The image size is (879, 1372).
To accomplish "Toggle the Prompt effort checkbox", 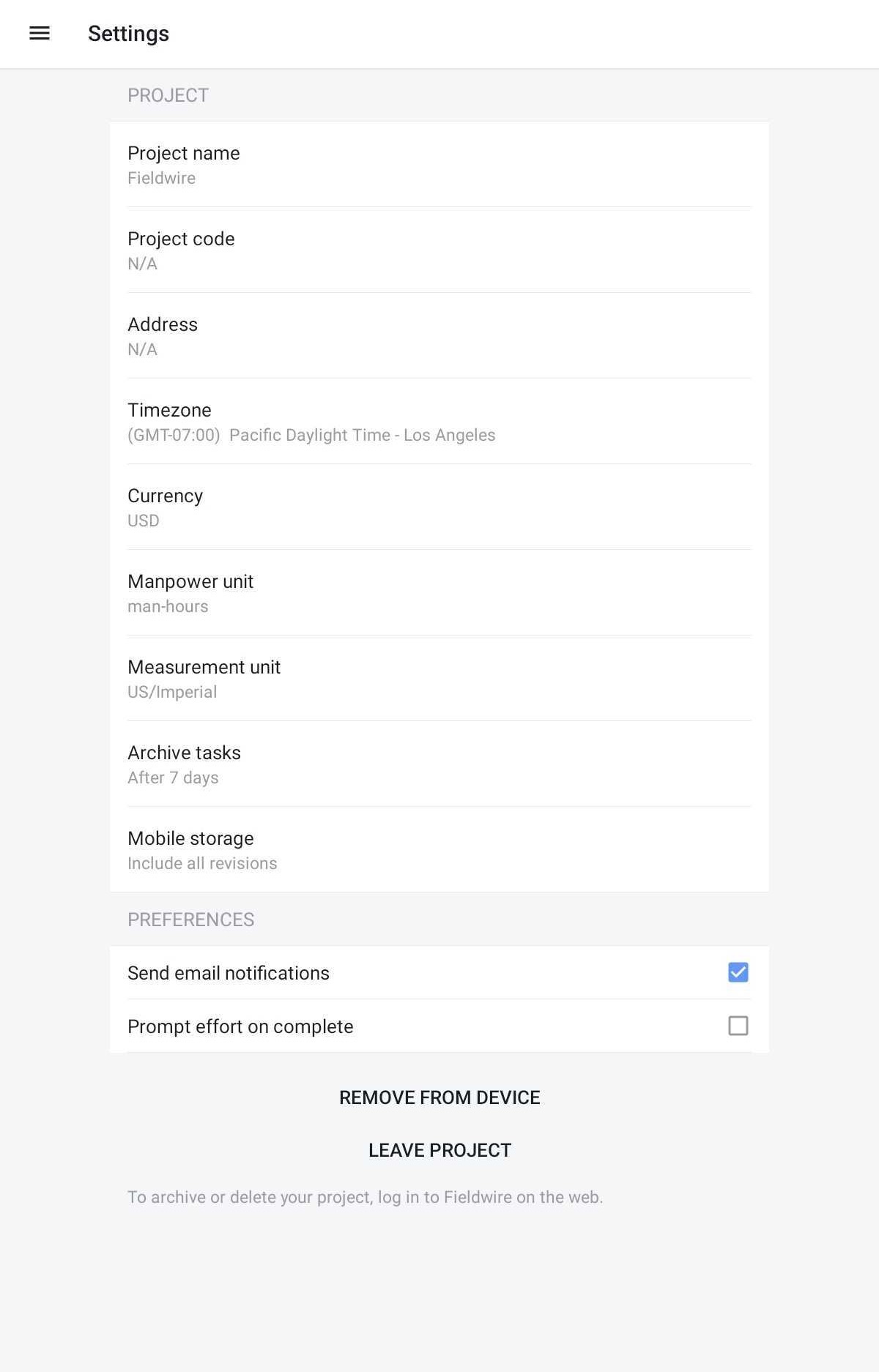I will pos(738,1026).
